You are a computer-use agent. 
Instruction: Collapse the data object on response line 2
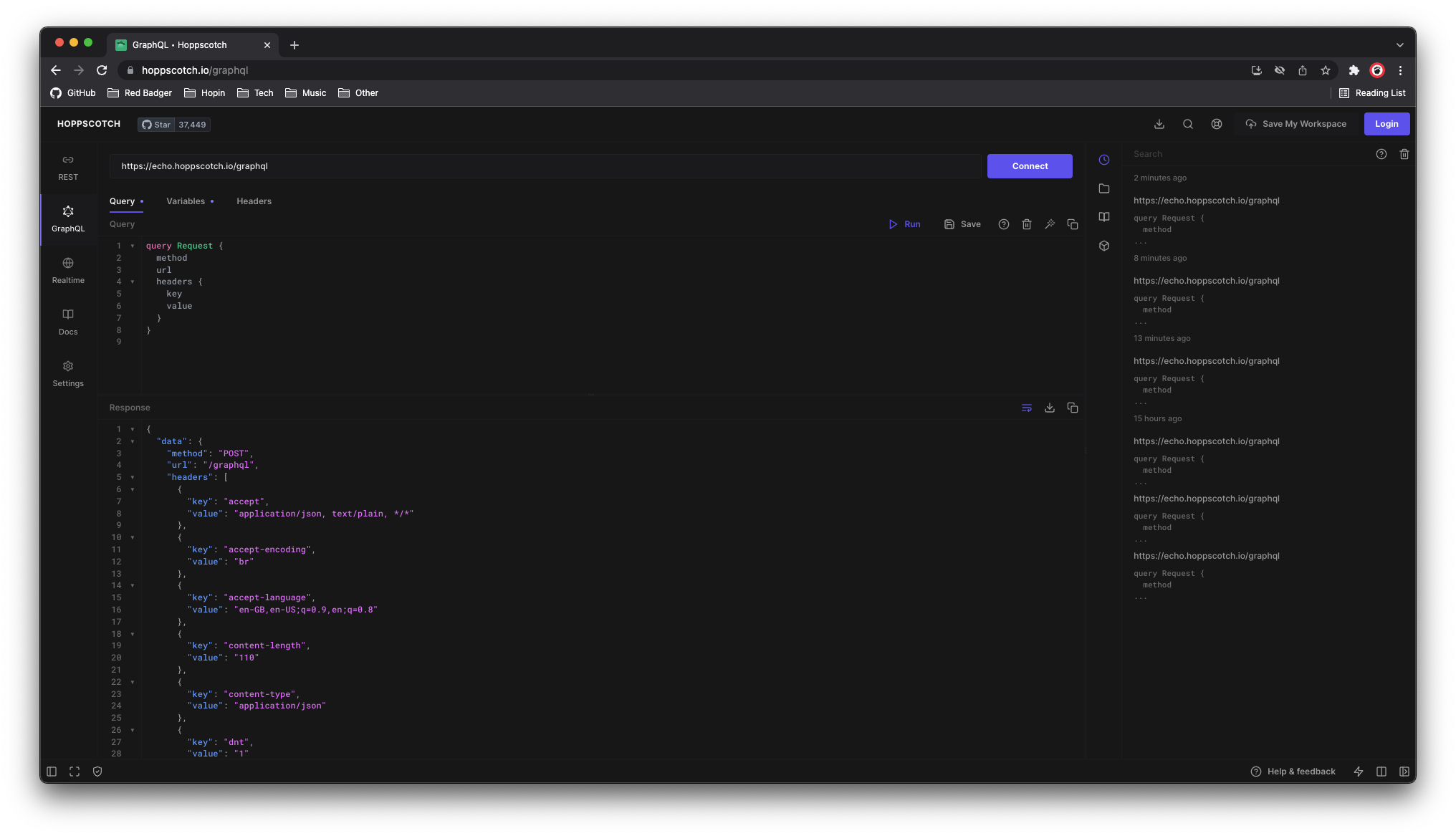133,441
